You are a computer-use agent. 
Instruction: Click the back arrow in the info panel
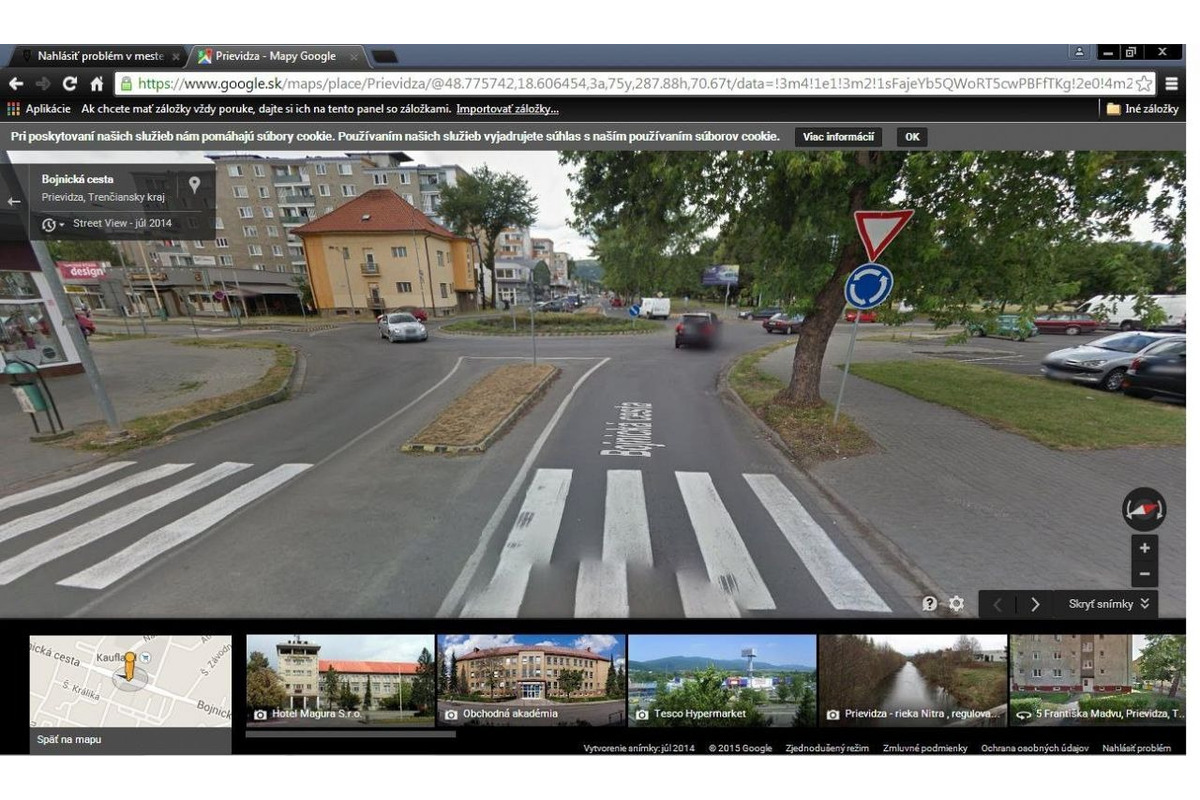[14, 201]
